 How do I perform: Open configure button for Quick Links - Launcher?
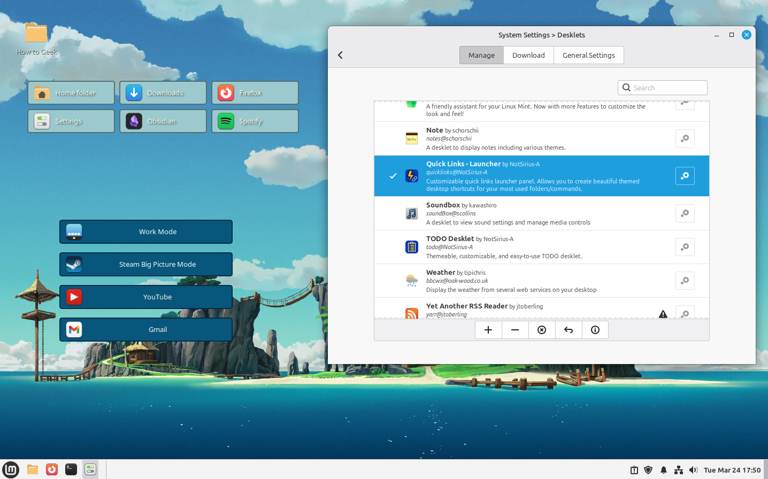(685, 176)
